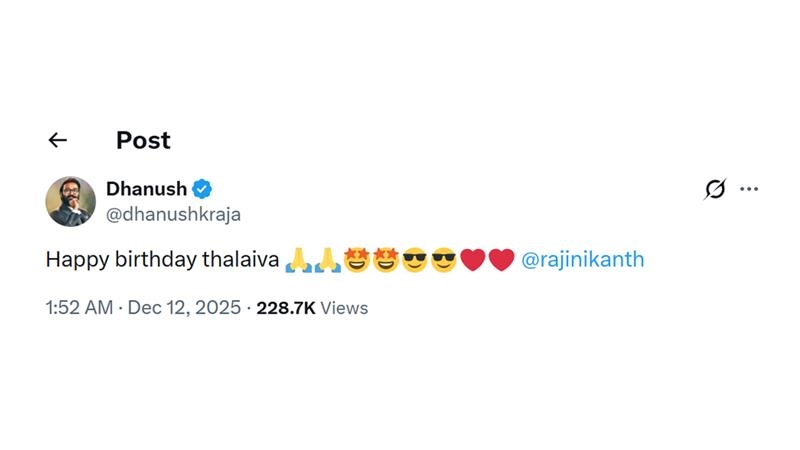Click the last red heart emoji
800x450 pixels.
click(x=502, y=261)
